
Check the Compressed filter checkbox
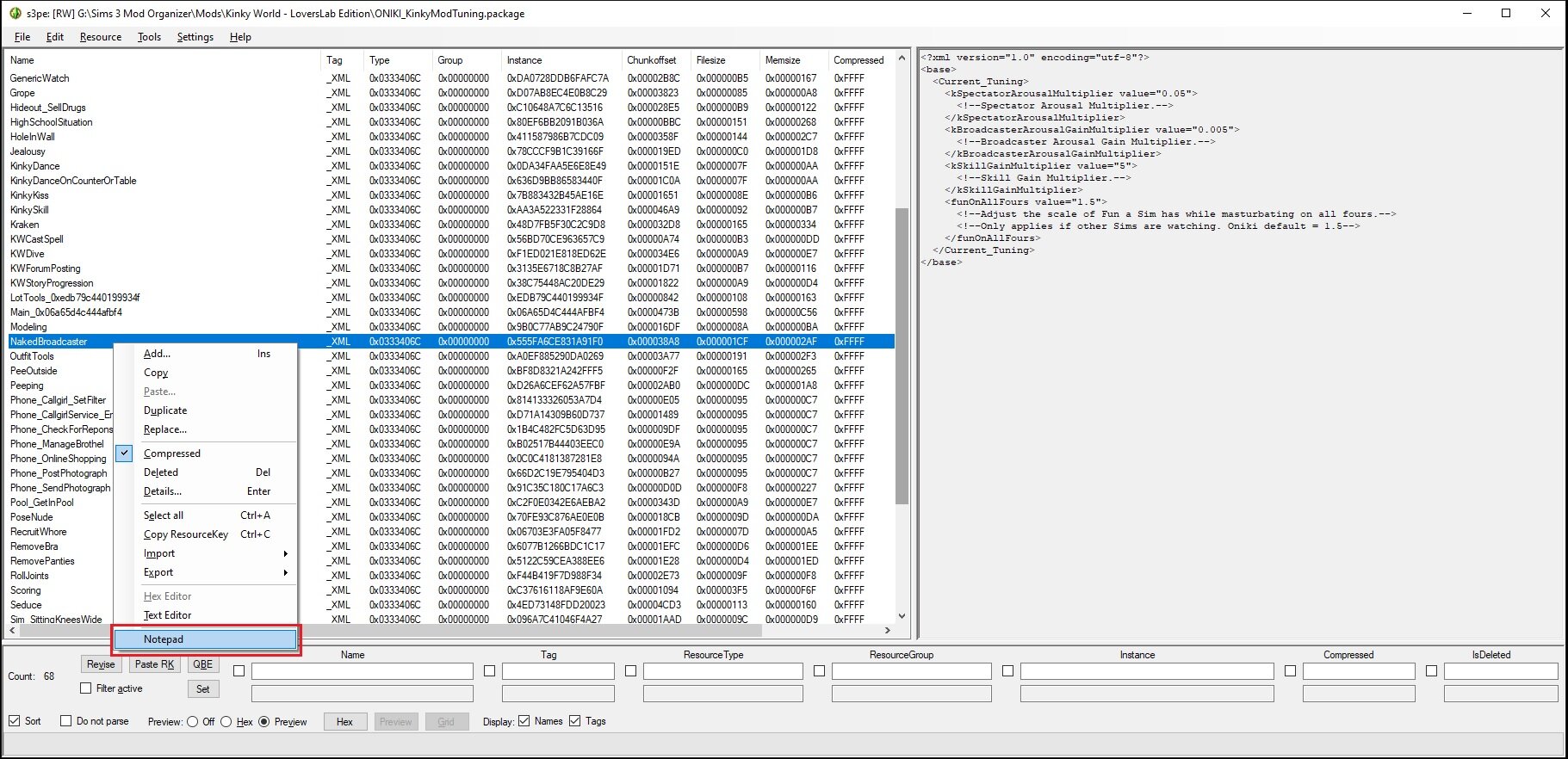1290,671
